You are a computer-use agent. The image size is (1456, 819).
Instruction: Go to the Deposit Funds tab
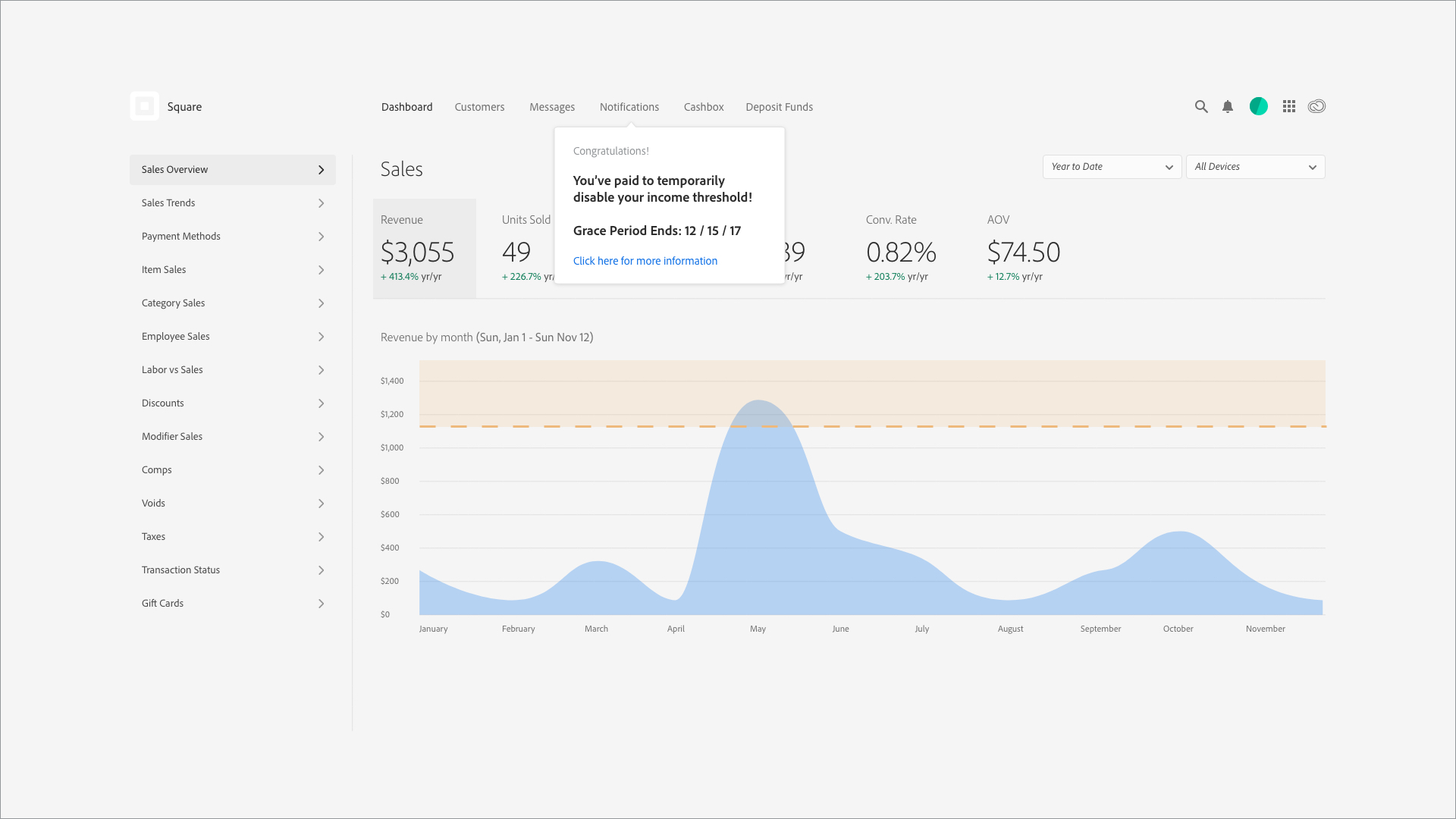(x=779, y=107)
